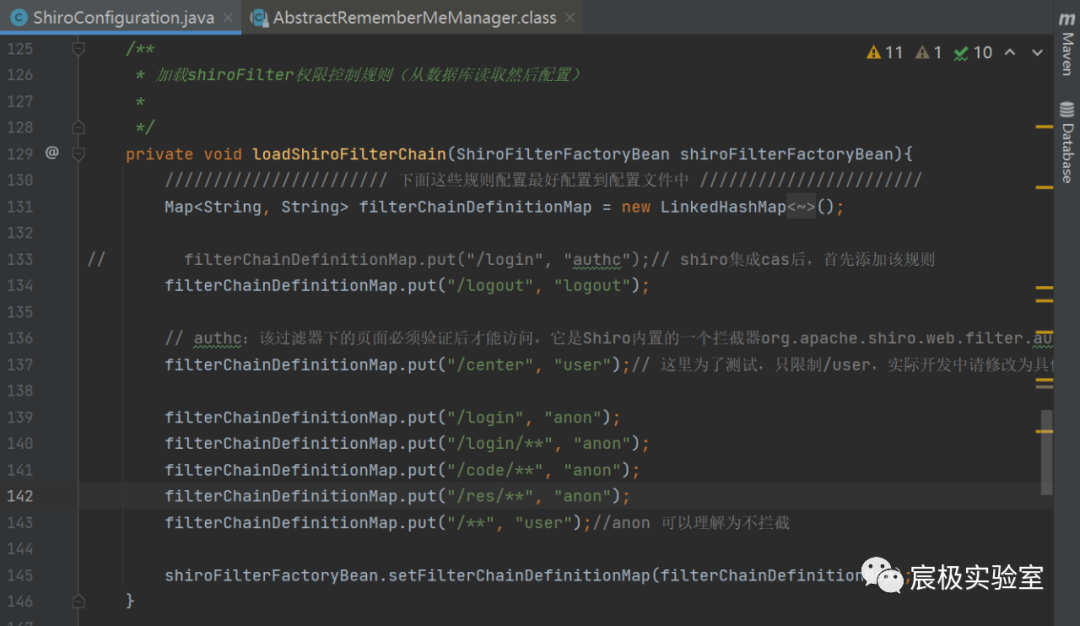
Task: Expand the folded <~> diamond on line 131
Action: 802,207
